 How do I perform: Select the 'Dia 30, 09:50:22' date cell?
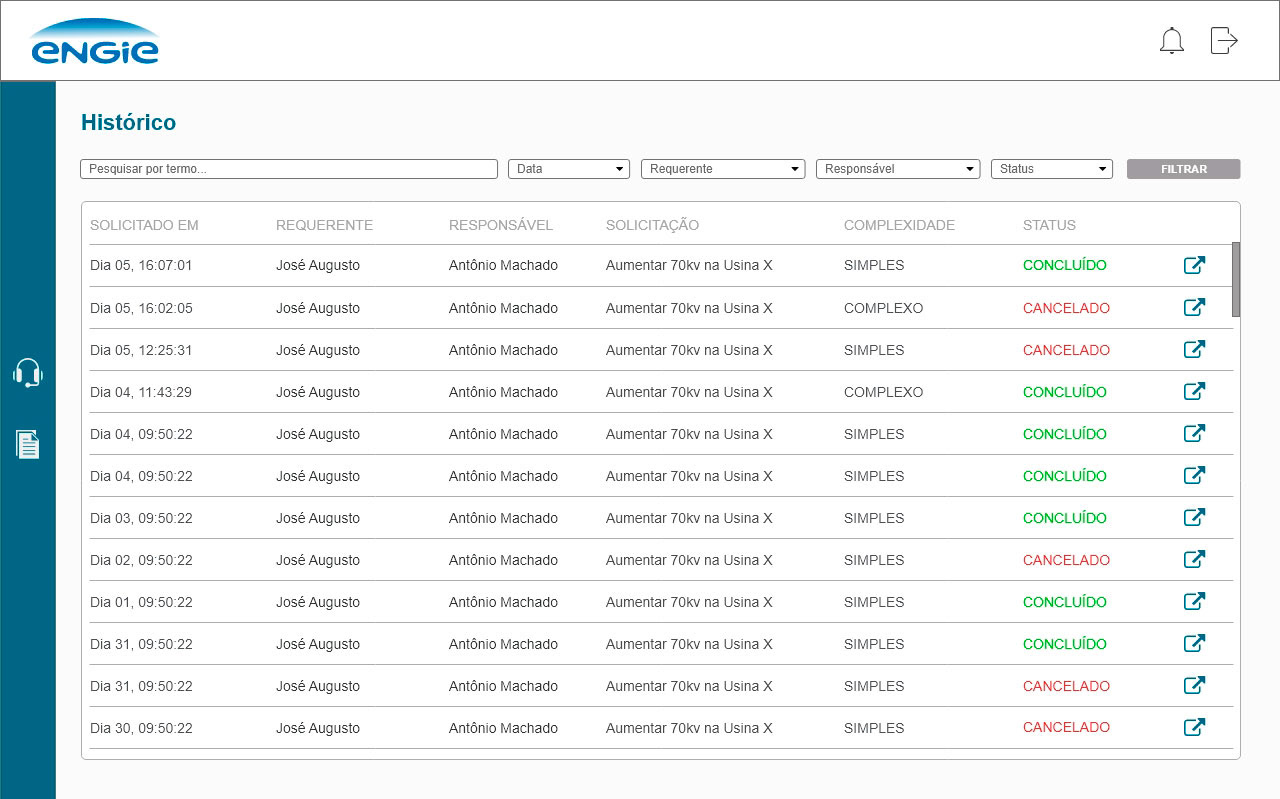[x=141, y=728]
